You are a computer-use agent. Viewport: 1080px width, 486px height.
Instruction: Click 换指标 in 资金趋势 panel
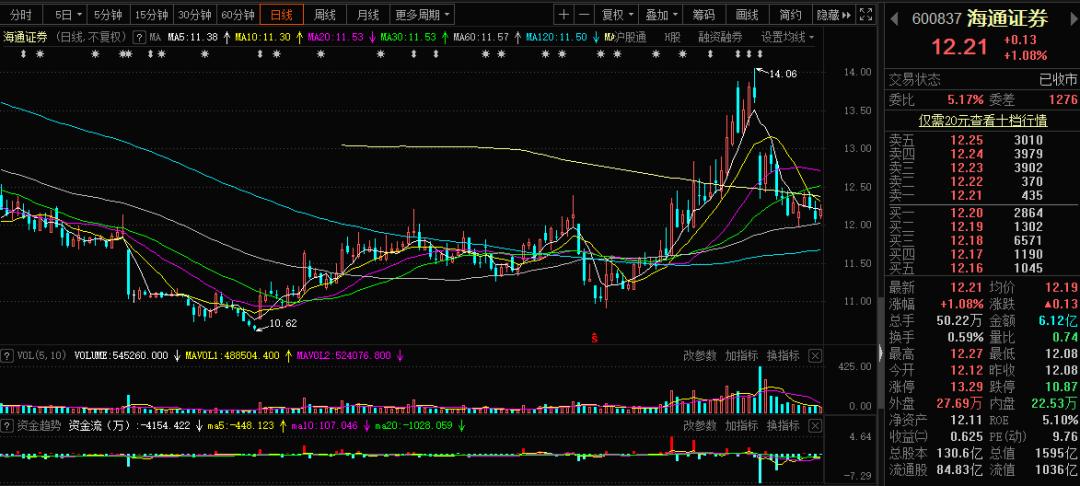point(783,425)
